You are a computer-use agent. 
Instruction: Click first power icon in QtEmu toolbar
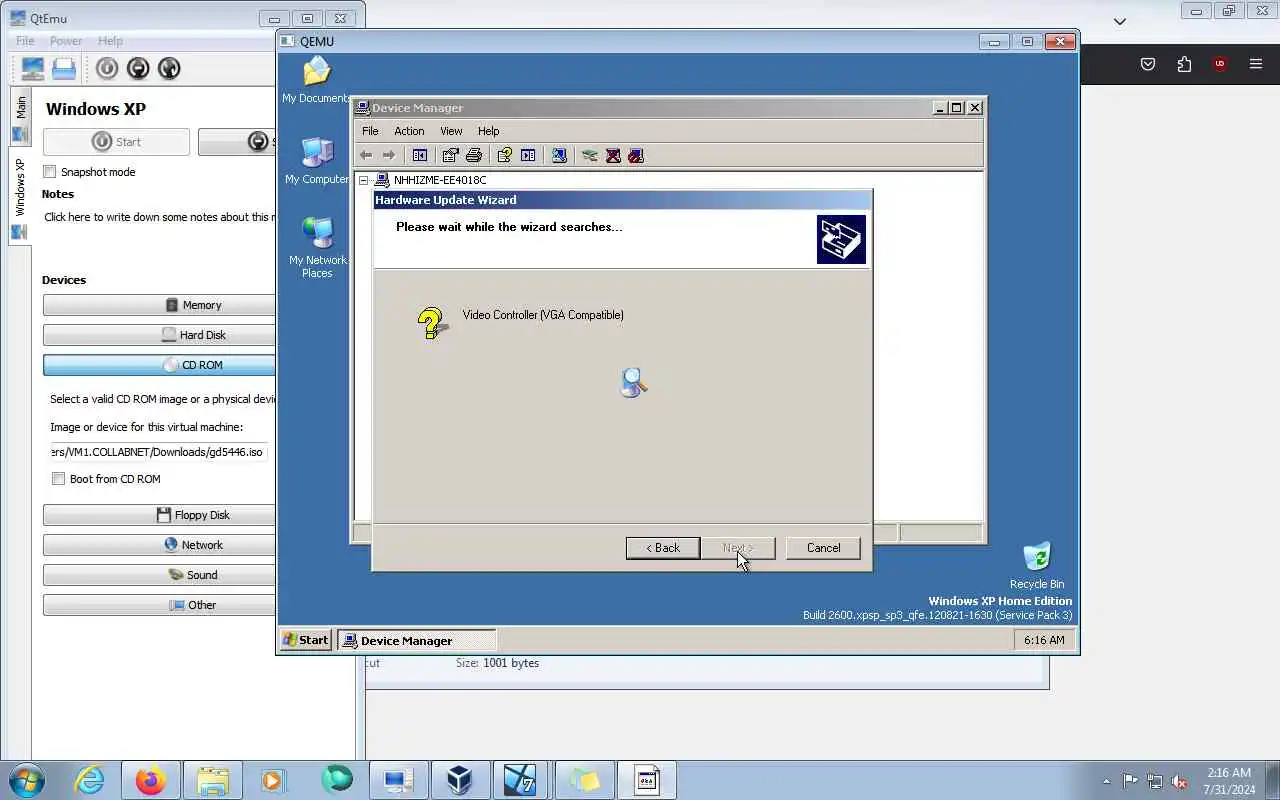pyautogui.click(x=107, y=68)
